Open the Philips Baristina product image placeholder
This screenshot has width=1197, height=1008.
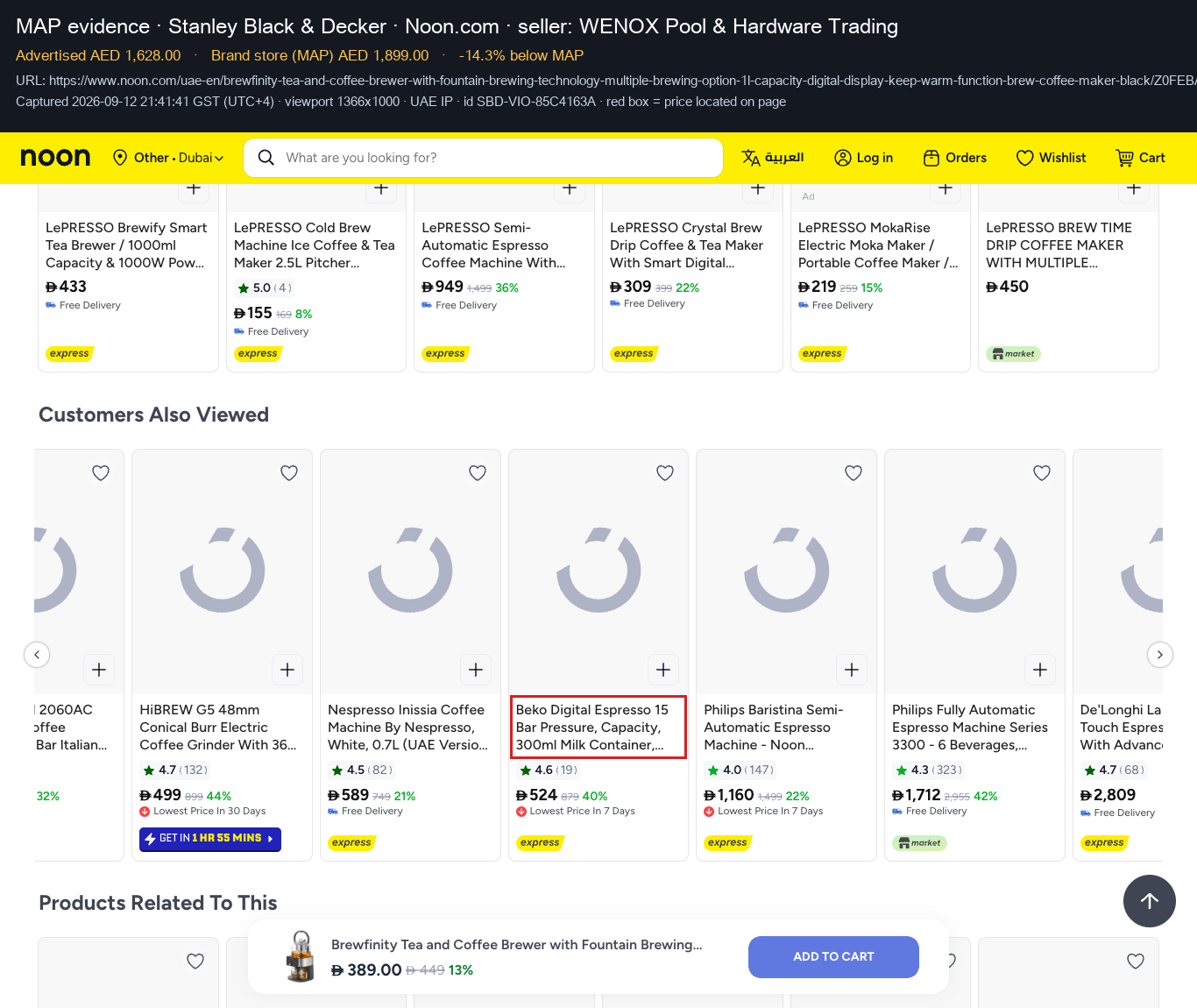pos(787,571)
